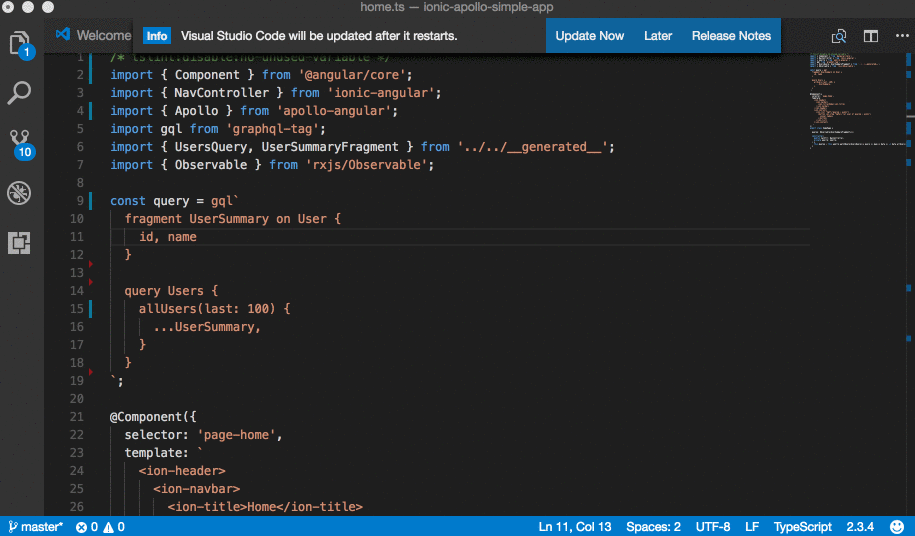Place cursor on 'id, name' line

click(x=167, y=237)
